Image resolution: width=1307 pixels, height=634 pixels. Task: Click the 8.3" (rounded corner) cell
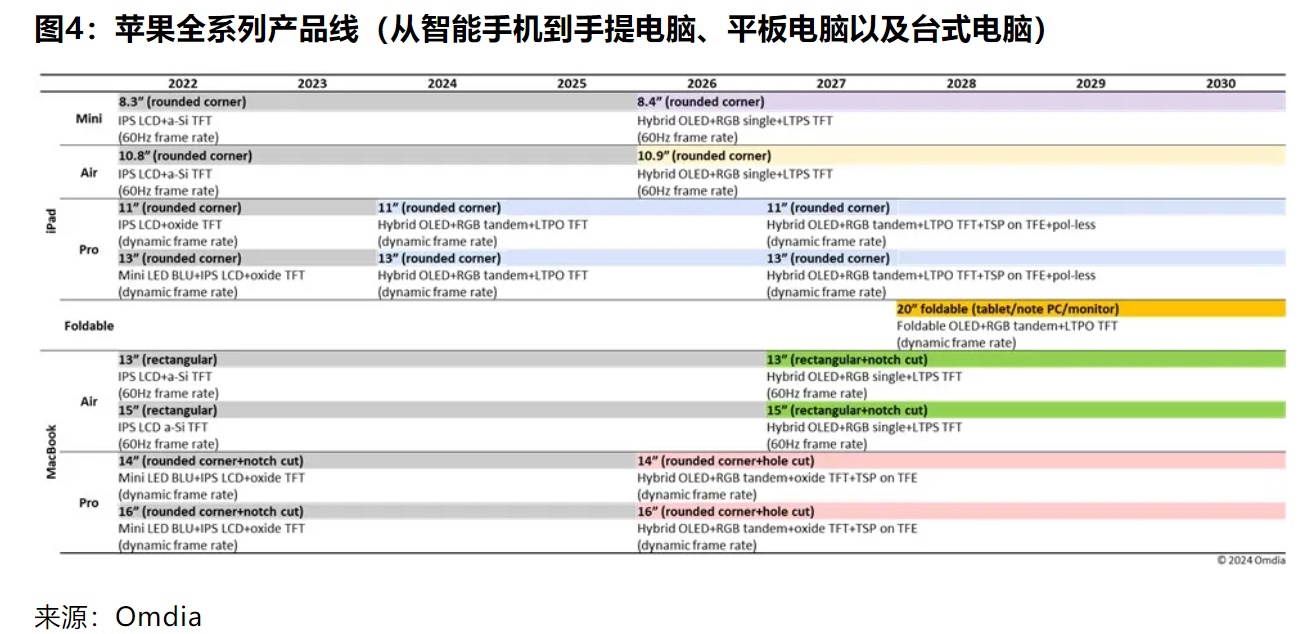pos(377,101)
